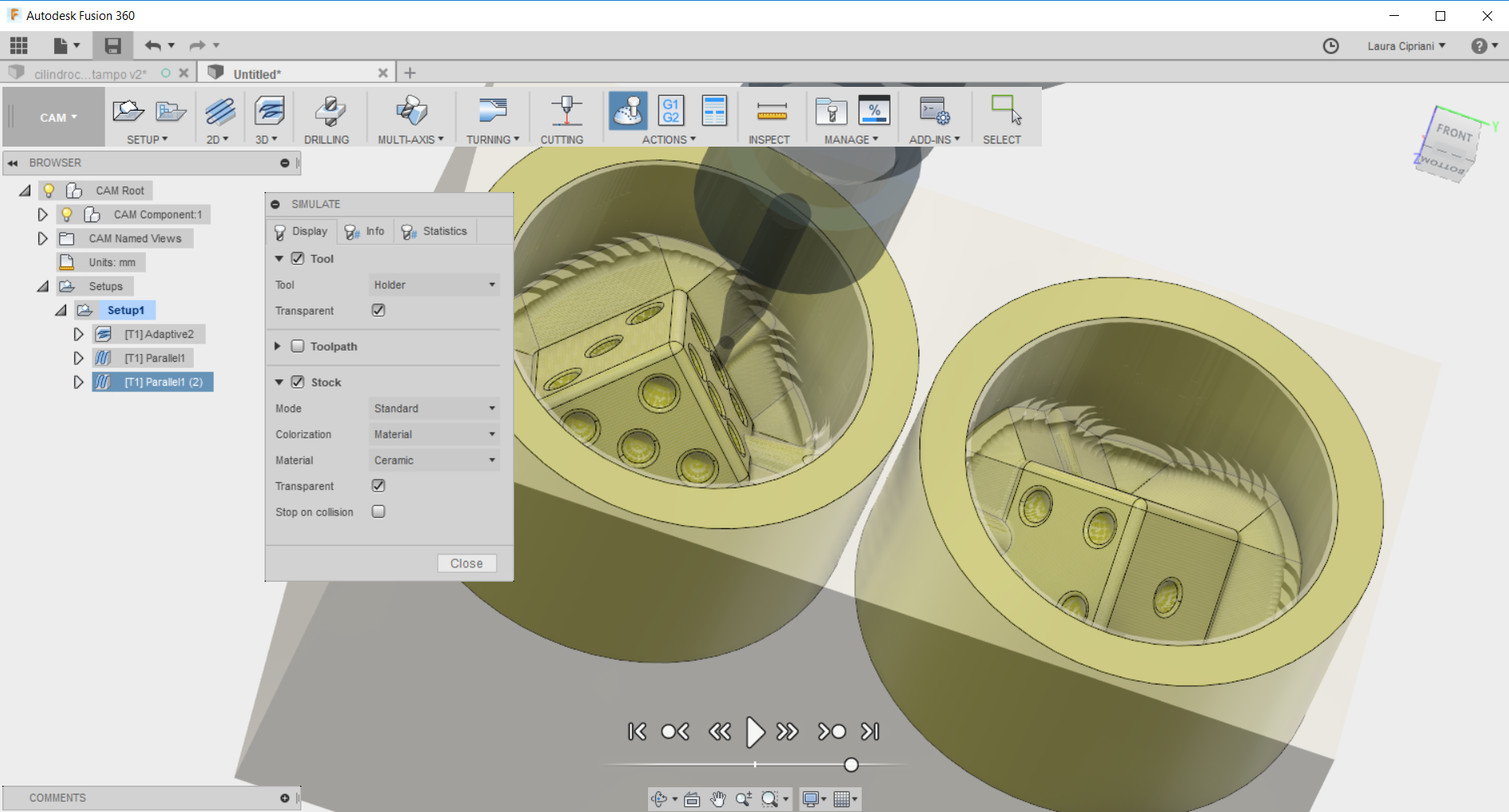The height and width of the screenshot is (812, 1509).
Task: Jump to simulation end
Action: tap(870, 732)
